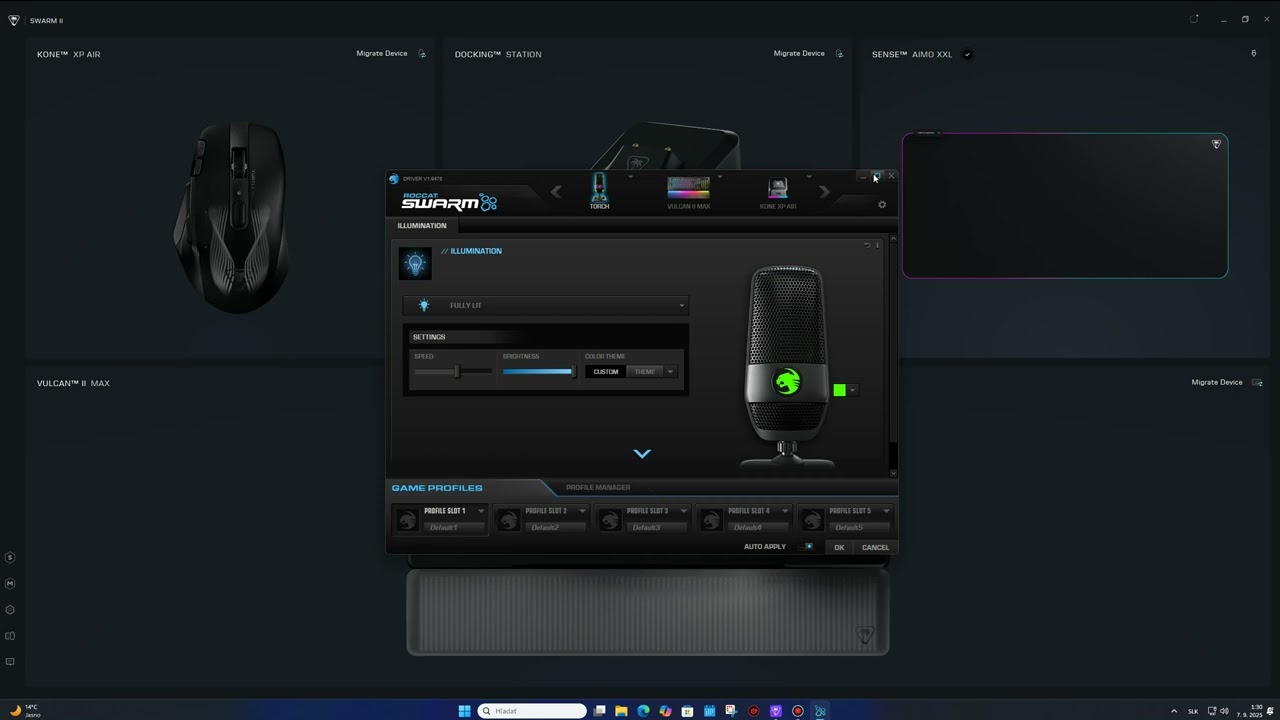Screen dimensions: 1280x720
Task: Click the Swarm II sidebar gear icon
Action: [x=10, y=610]
